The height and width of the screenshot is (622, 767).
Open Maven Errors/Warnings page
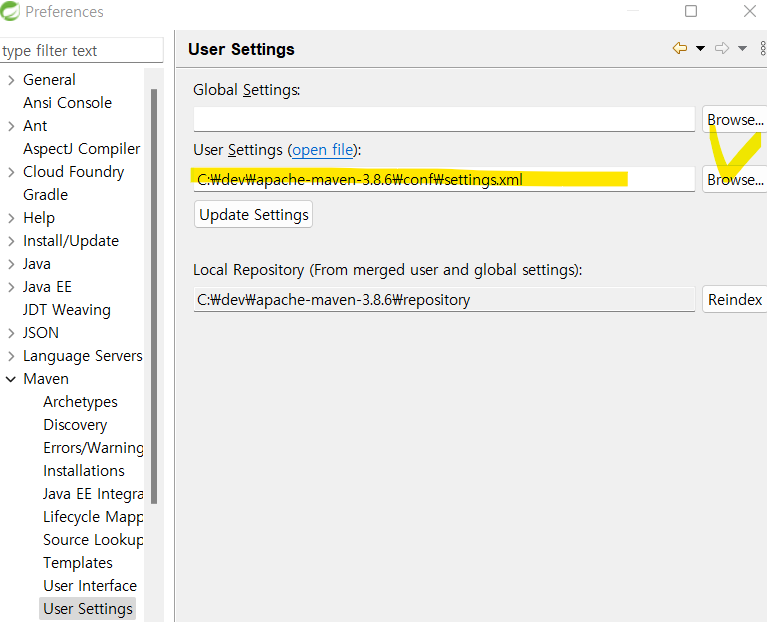pyautogui.click(x=93, y=447)
